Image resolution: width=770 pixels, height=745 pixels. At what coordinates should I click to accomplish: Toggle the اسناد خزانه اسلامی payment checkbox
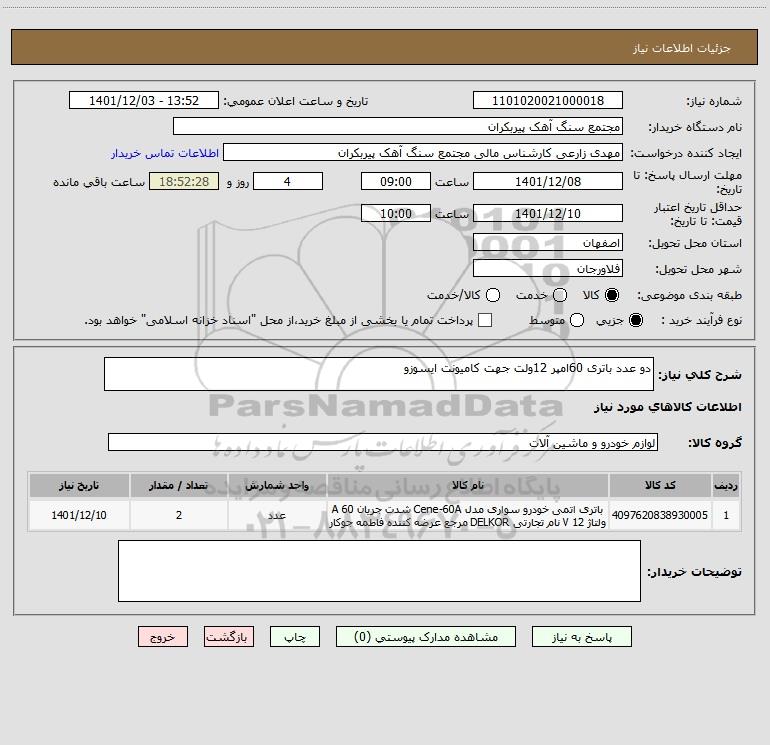click(x=485, y=320)
